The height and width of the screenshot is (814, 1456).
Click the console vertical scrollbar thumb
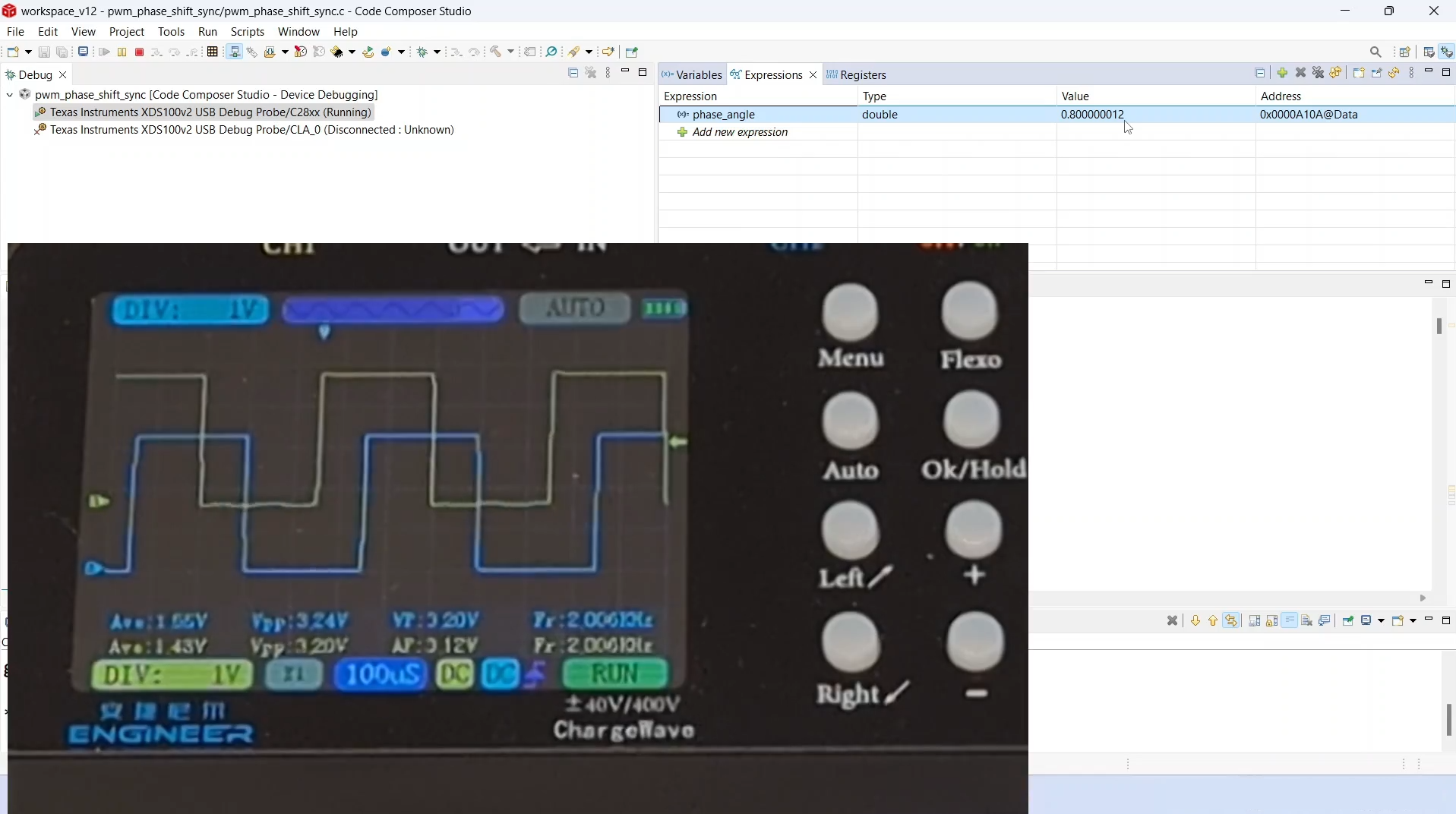coord(1448,719)
